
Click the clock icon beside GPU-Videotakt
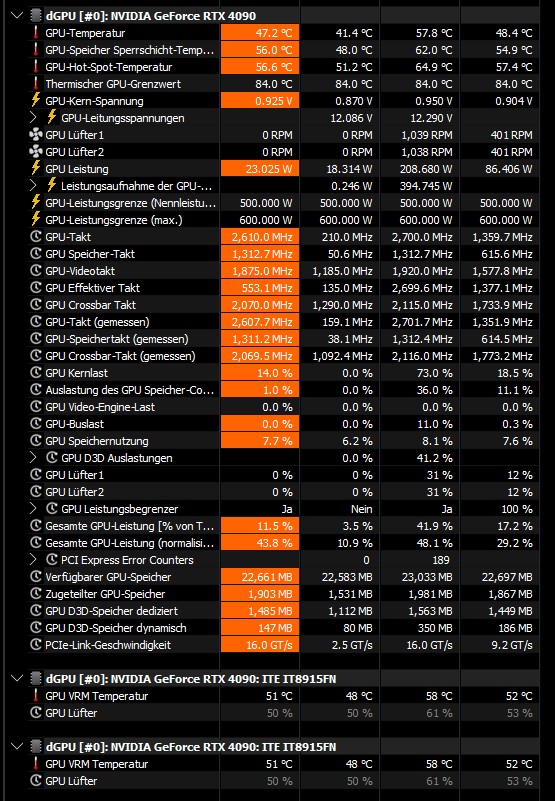tap(36, 271)
